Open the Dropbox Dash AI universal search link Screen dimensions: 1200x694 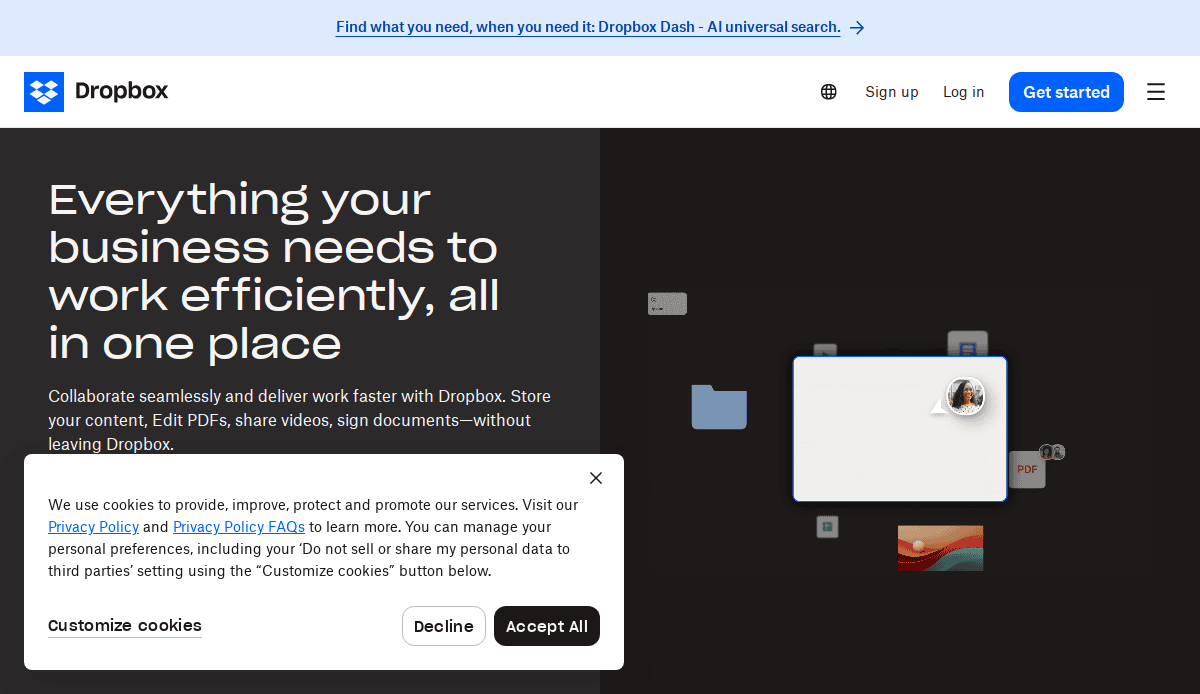pos(588,28)
